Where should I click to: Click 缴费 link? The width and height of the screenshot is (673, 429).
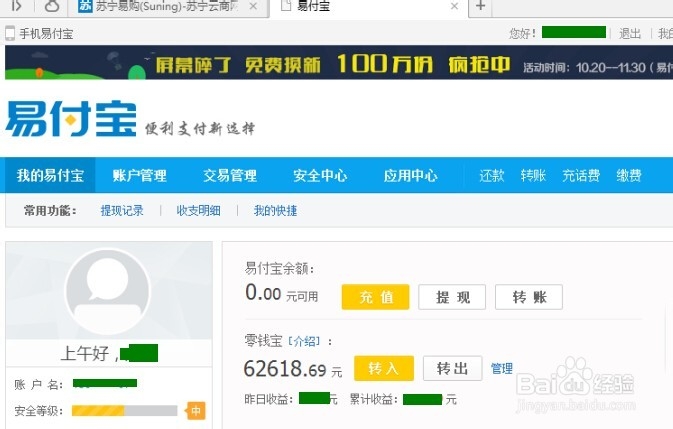[629, 175]
